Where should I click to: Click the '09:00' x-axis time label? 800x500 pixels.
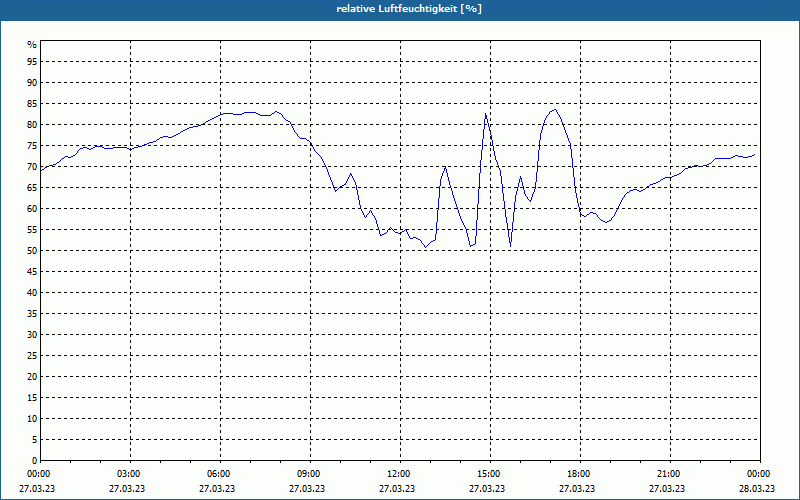pyautogui.click(x=310, y=474)
